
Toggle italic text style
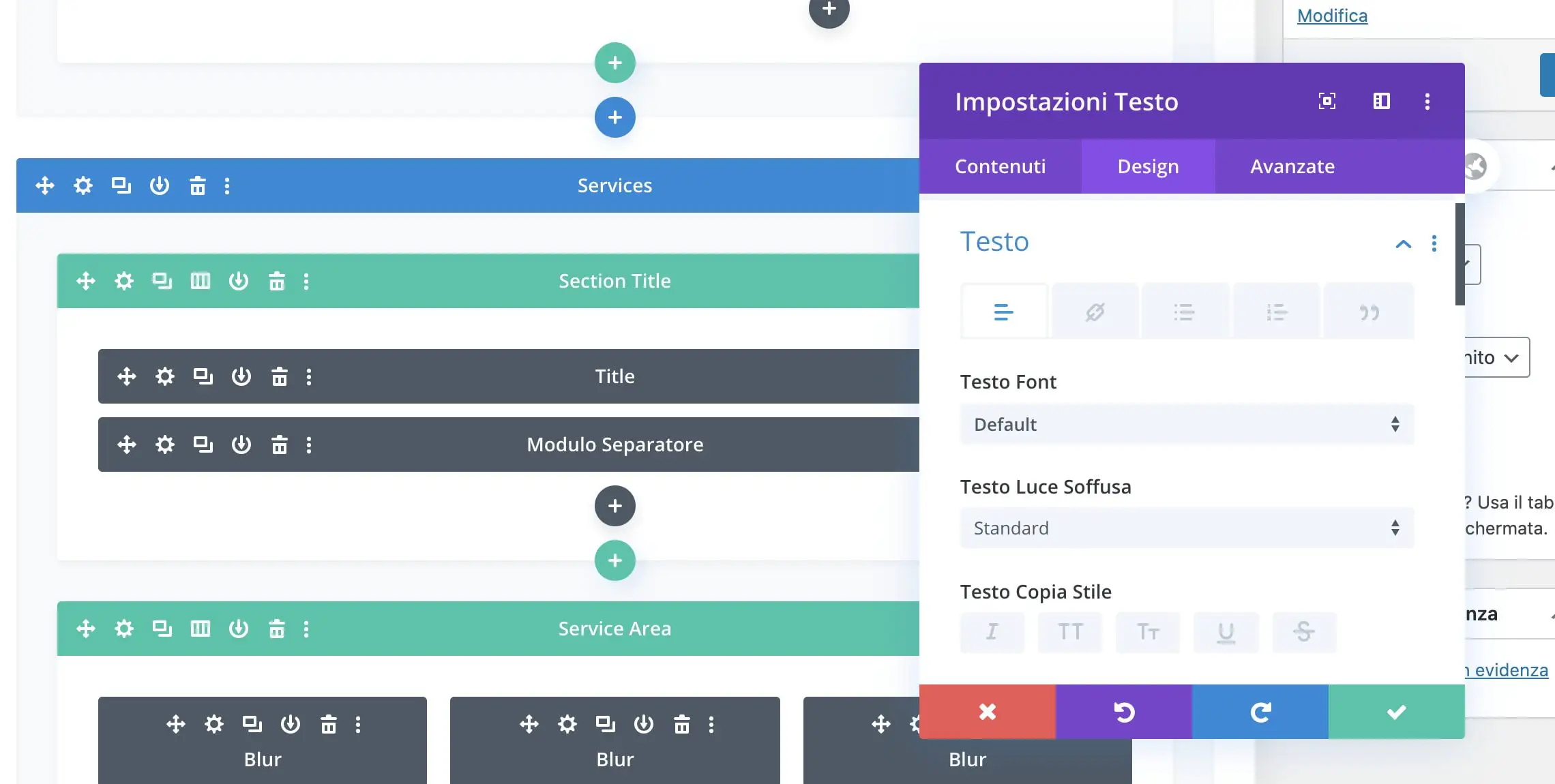[x=992, y=632]
